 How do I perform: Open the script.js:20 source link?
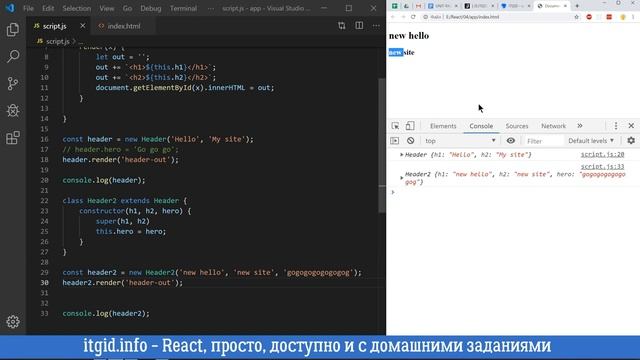602,154
